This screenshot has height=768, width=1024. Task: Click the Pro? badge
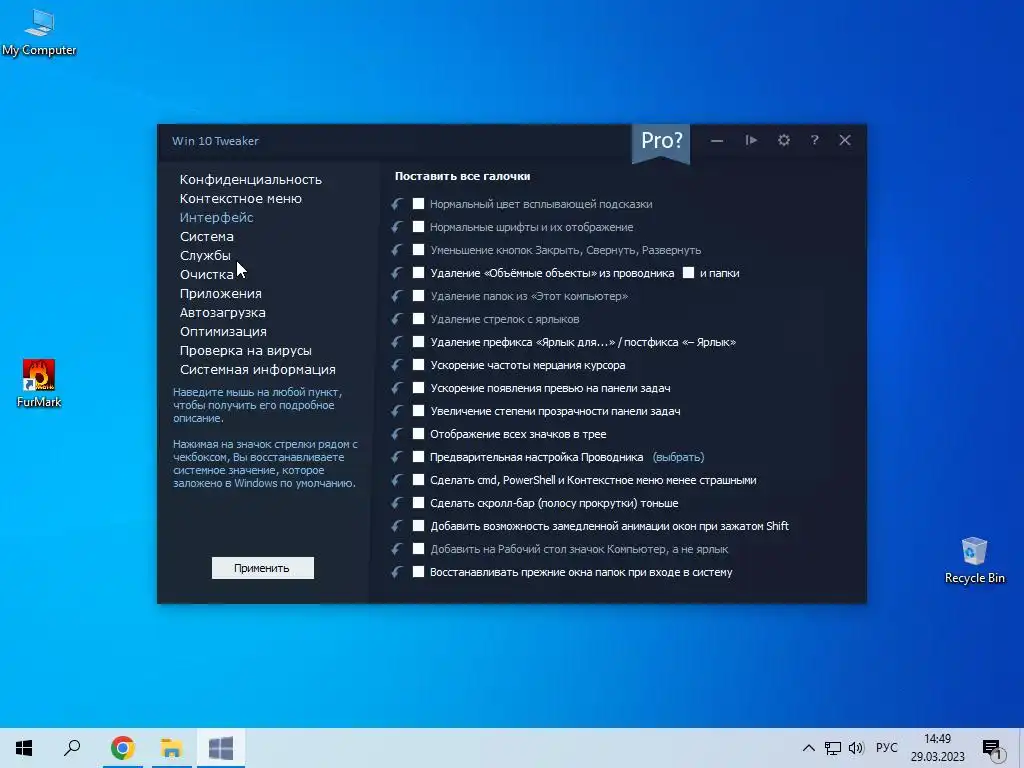(662, 143)
